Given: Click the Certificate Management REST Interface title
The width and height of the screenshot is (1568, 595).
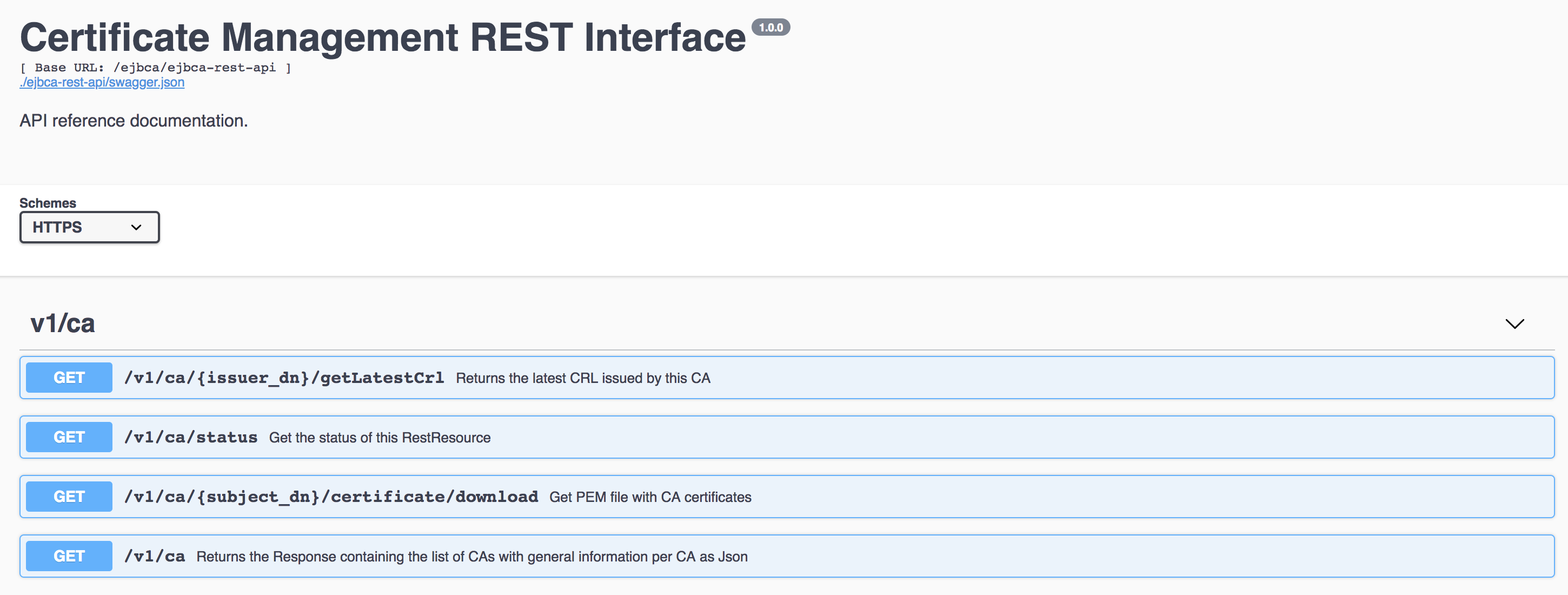Looking at the screenshot, I should (382, 38).
